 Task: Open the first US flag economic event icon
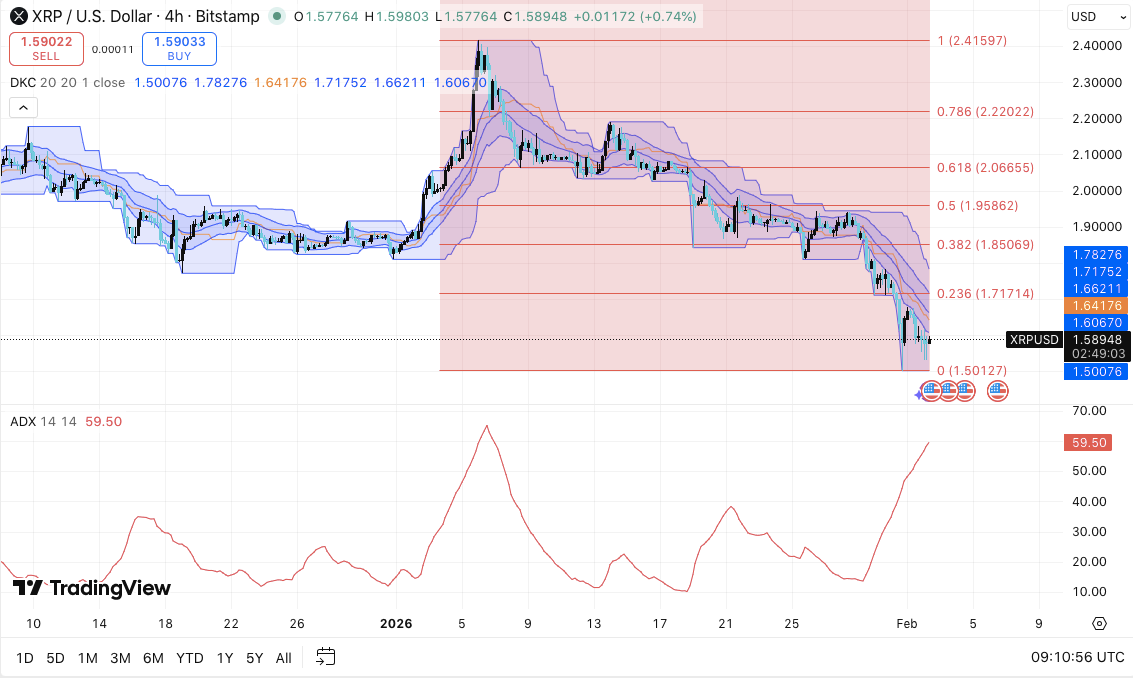[931, 390]
